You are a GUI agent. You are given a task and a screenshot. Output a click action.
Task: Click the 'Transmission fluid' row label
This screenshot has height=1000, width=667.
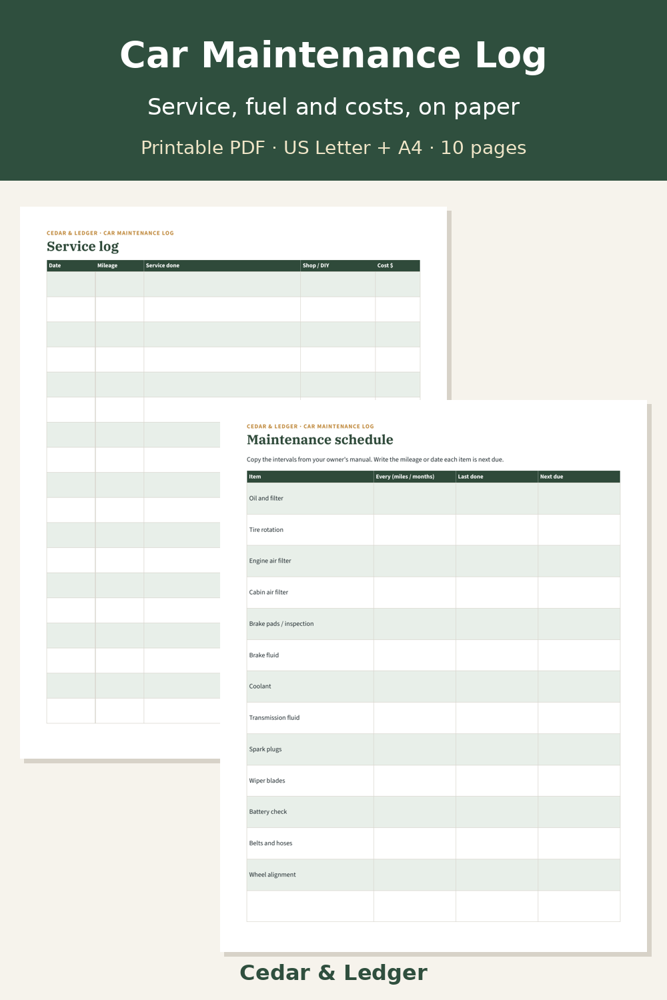point(274,717)
